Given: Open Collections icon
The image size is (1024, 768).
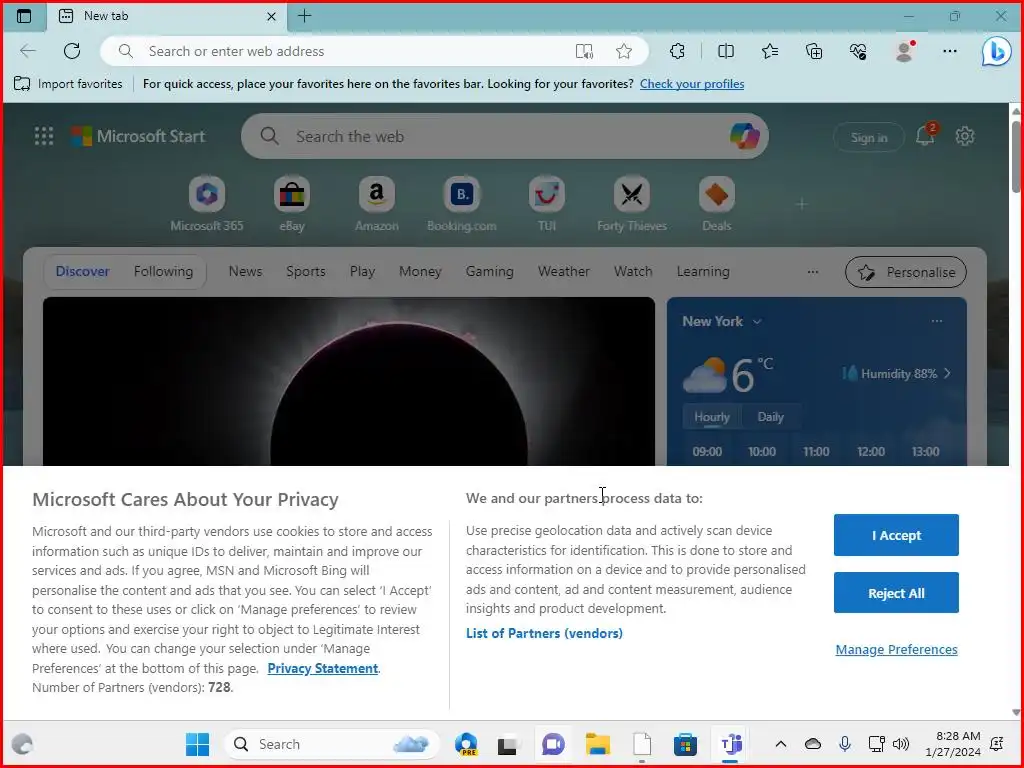Looking at the screenshot, I should tap(814, 51).
